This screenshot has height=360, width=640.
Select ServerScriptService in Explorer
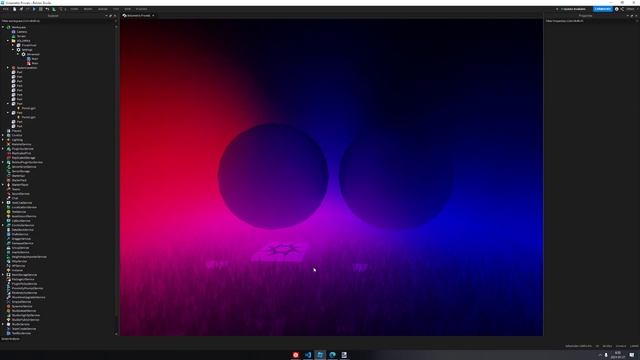pos(24,167)
